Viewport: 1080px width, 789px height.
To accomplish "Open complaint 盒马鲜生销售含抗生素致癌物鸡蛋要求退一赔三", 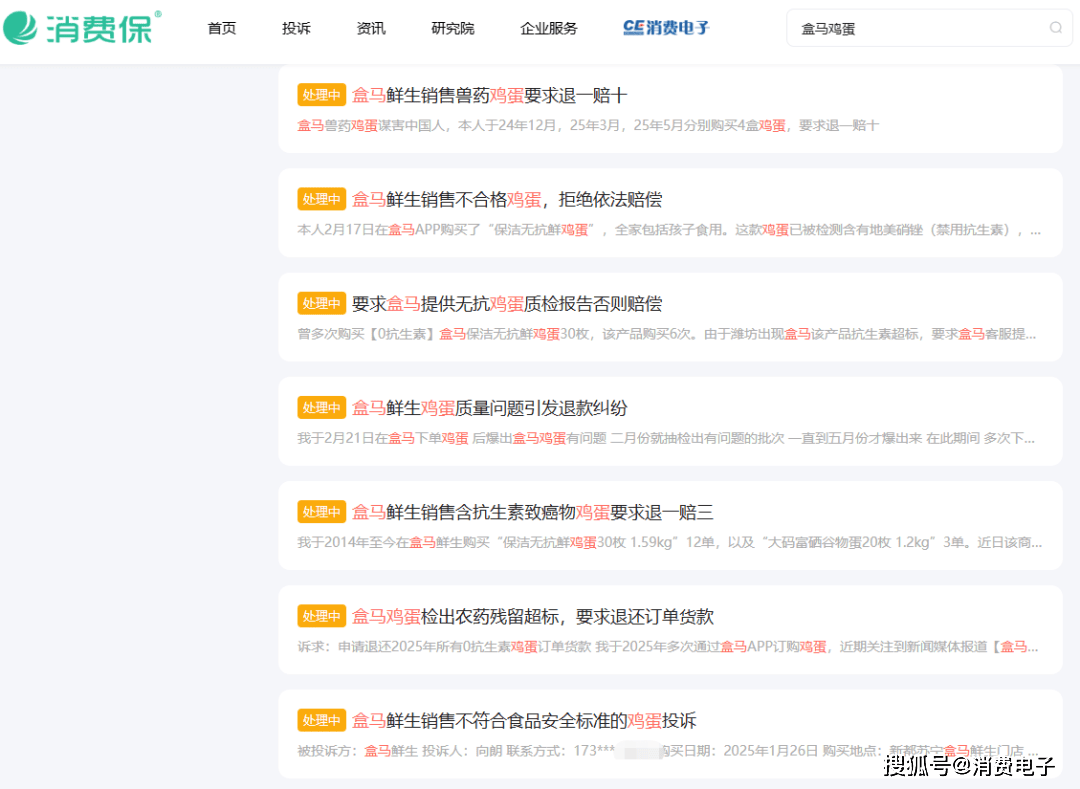I will pyautogui.click(x=532, y=512).
